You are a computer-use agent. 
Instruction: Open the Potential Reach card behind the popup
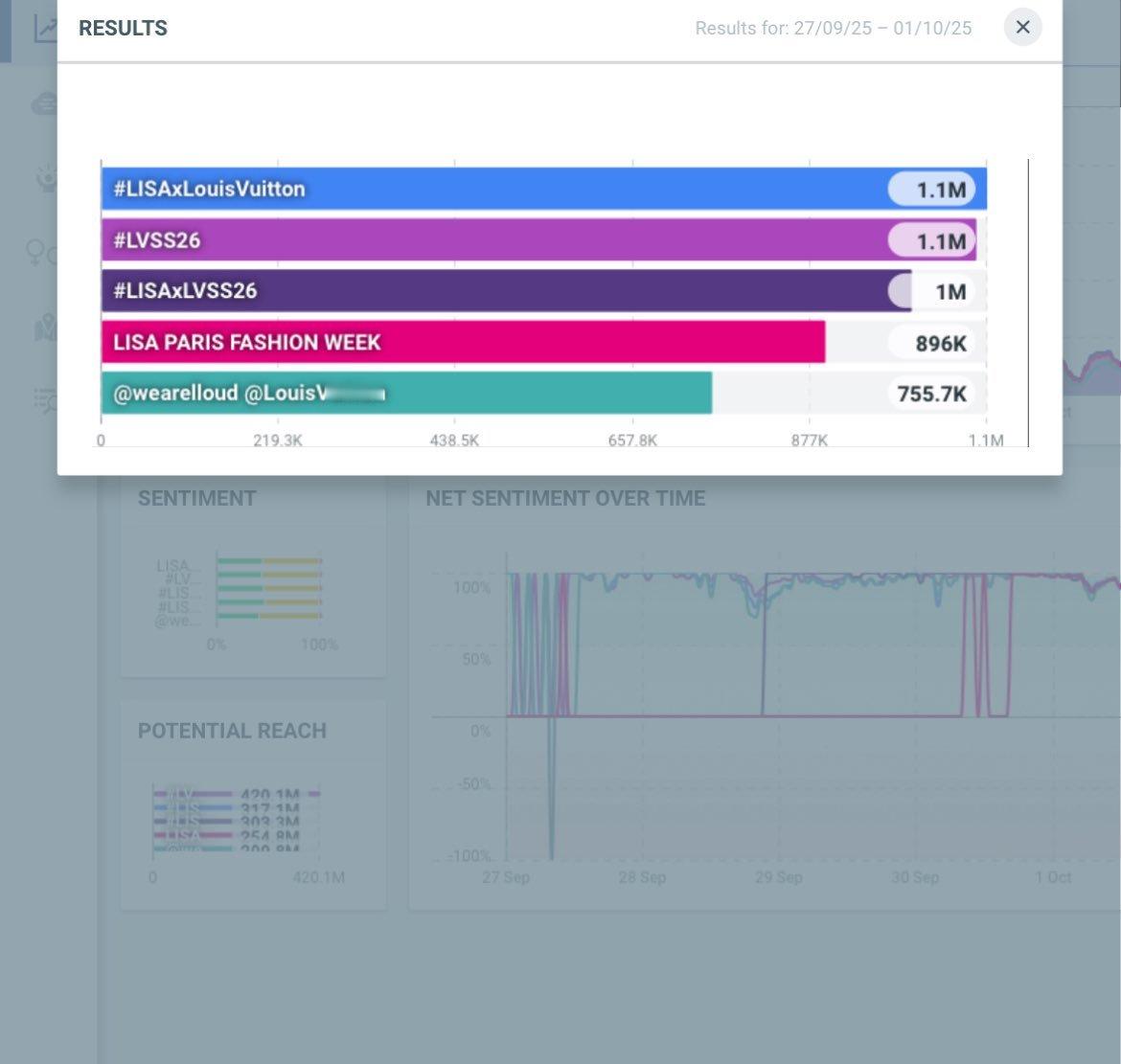[x=254, y=805]
